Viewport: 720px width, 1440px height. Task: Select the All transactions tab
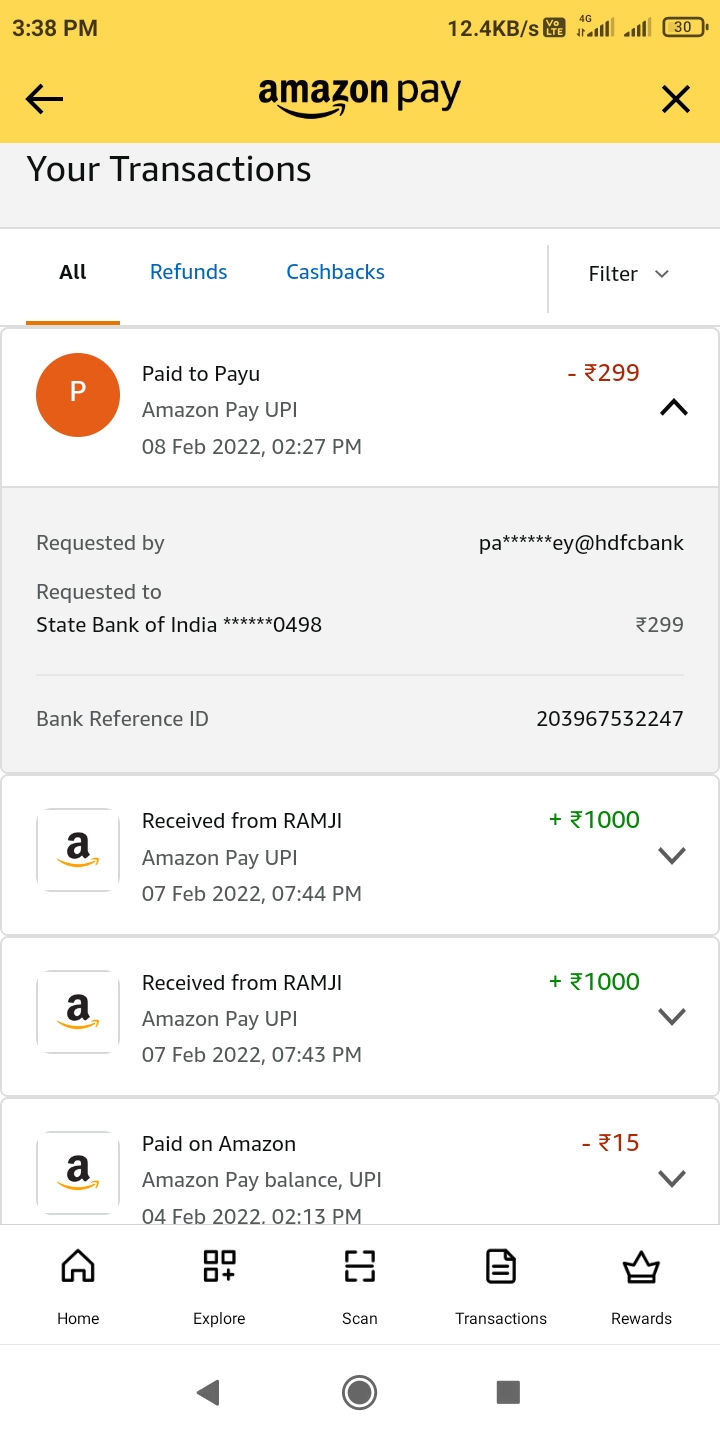coord(73,272)
